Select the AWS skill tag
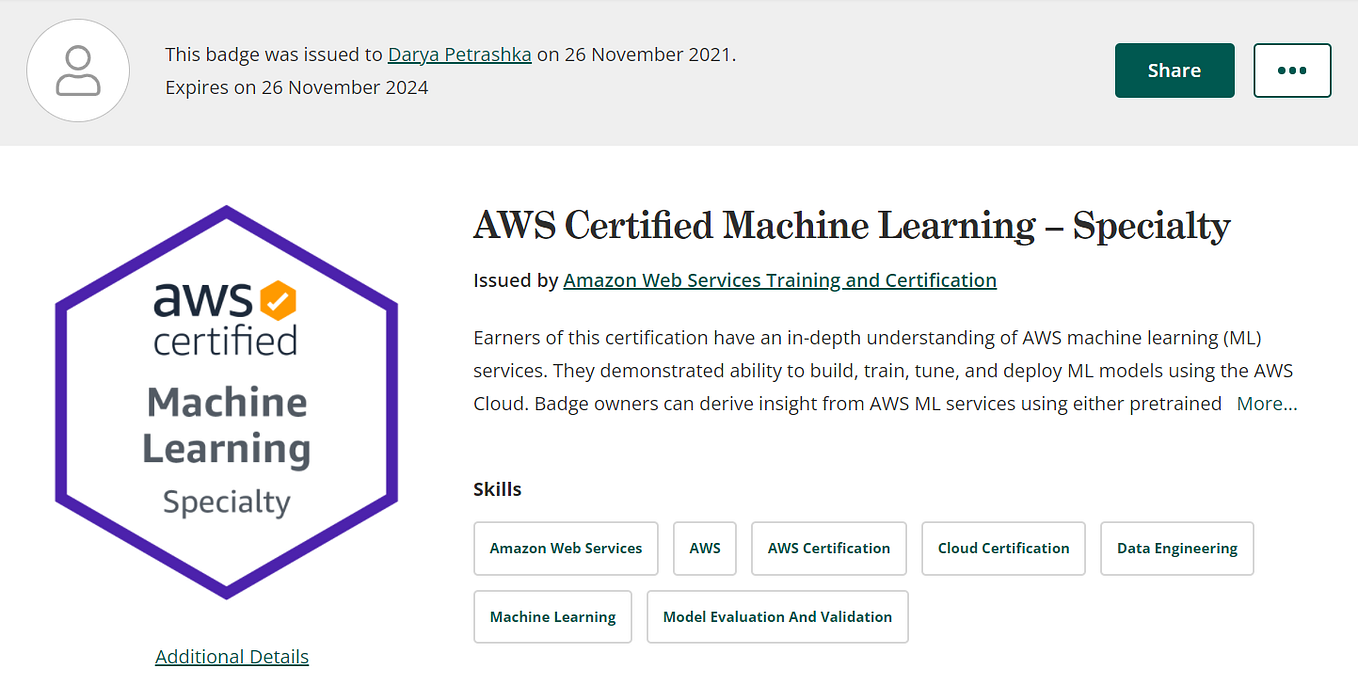The height and width of the screenshot is (684, 1358). click(704, 548)
